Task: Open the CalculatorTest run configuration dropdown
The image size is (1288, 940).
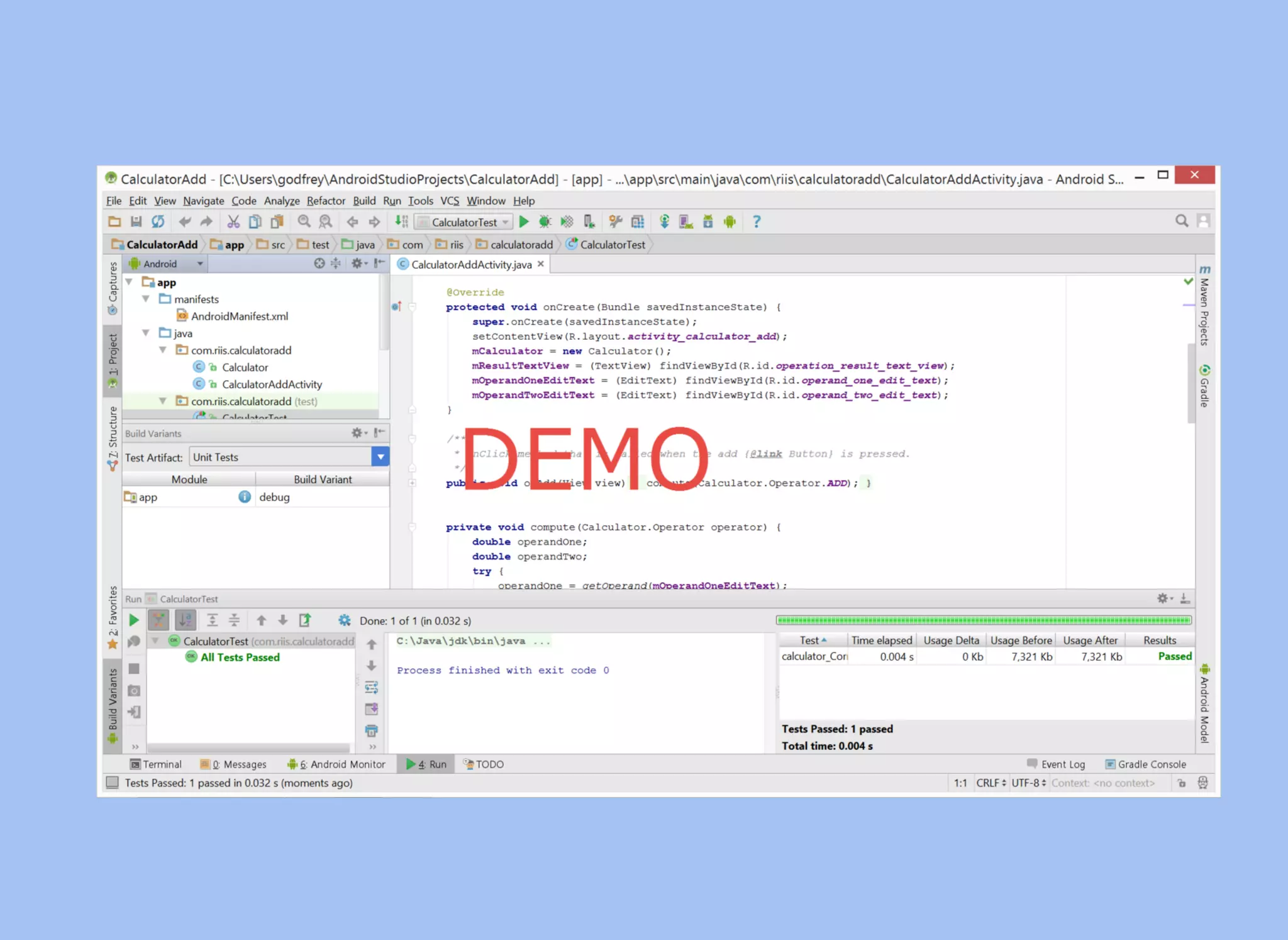Action: (x=465, y=222)
